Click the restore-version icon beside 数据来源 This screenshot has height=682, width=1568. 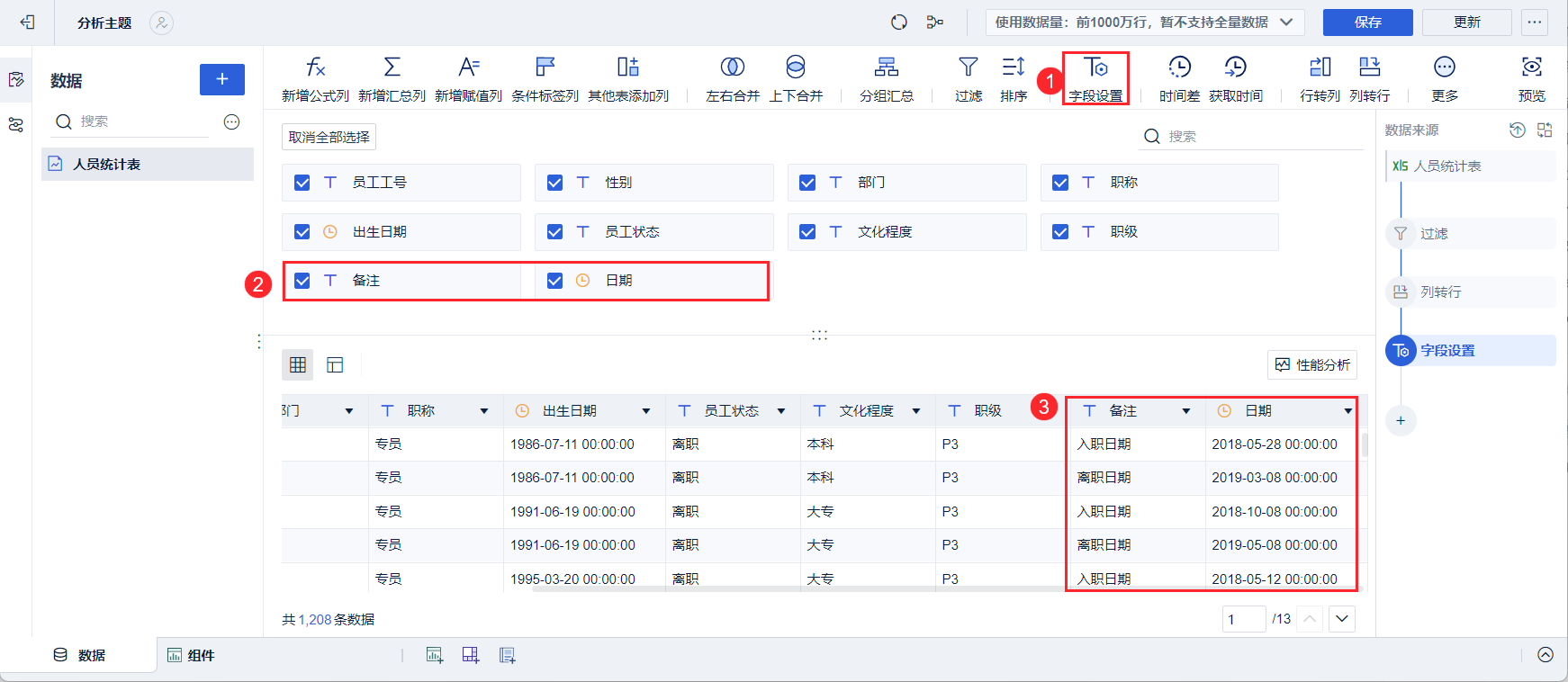click(x=1518, y=130)
